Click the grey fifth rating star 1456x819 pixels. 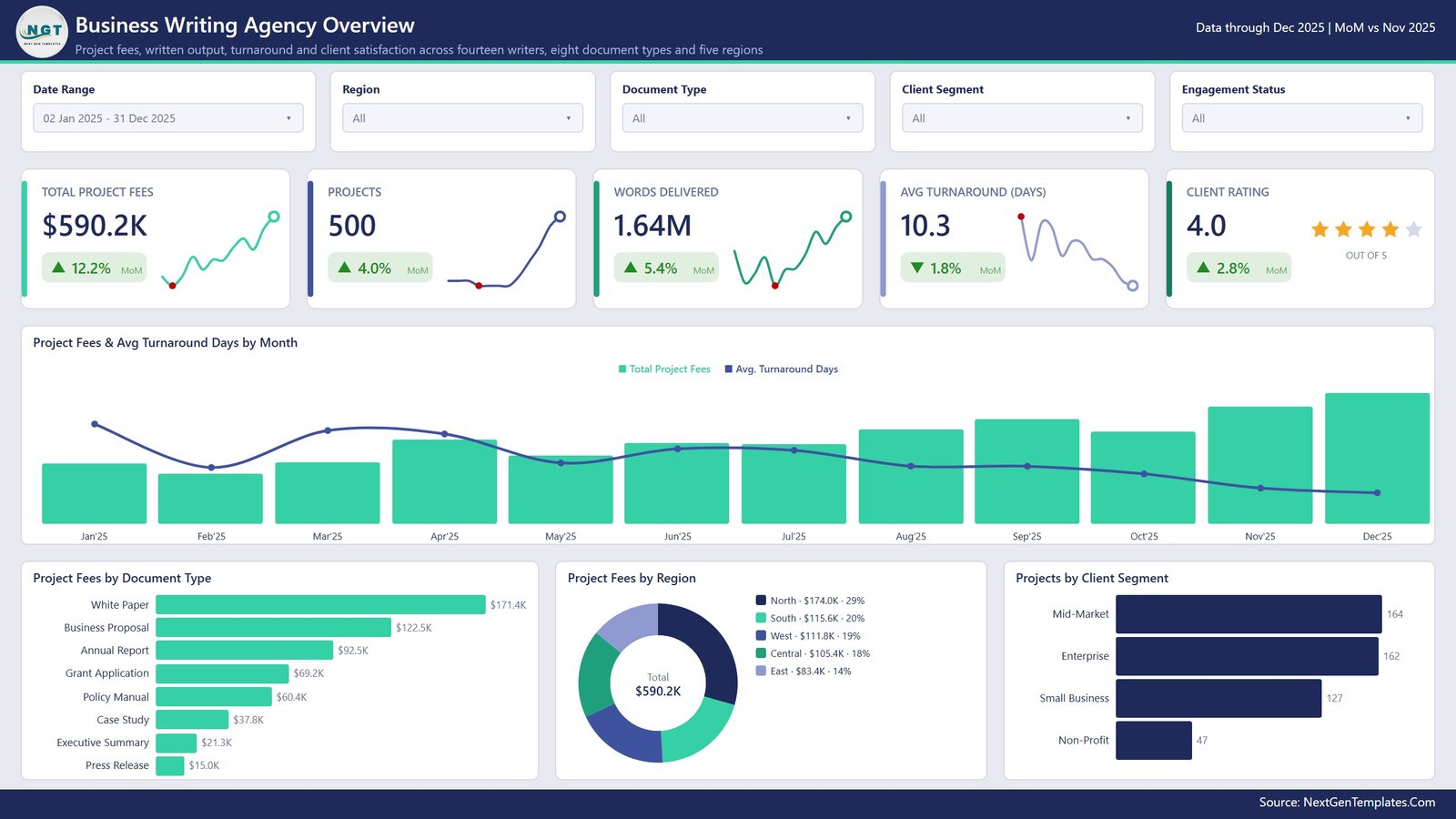click(x=1413, y=229)
